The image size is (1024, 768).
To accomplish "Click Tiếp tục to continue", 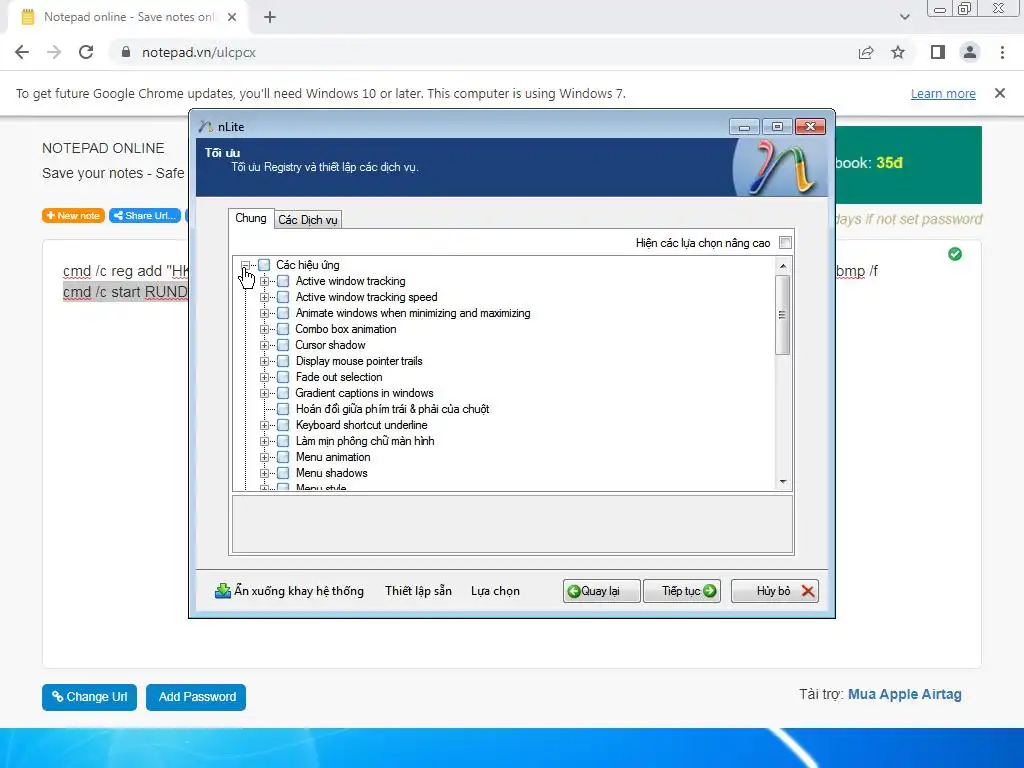I will 682,591.
